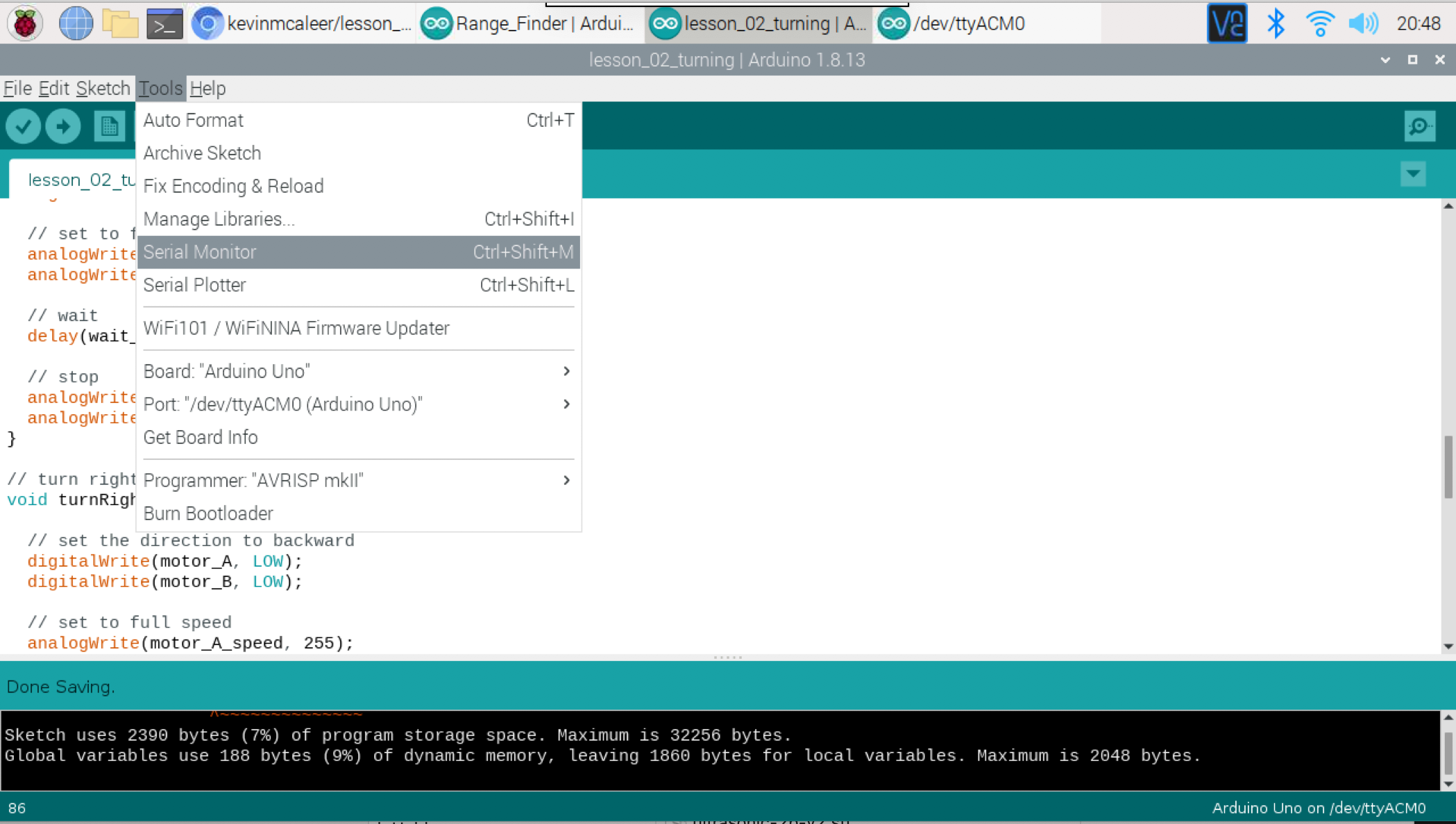
Task: Open the Edit menu
Action: [x=53, y=89]
